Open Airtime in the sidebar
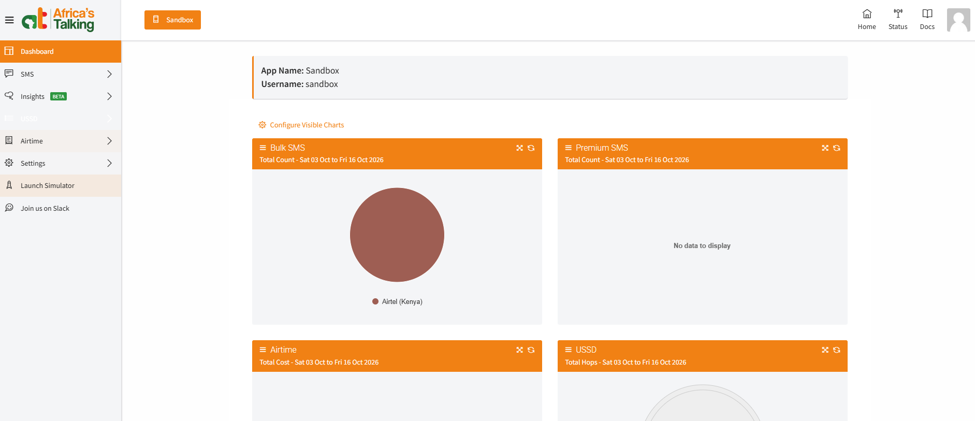975x421 pixels. [x=60, y=141]
